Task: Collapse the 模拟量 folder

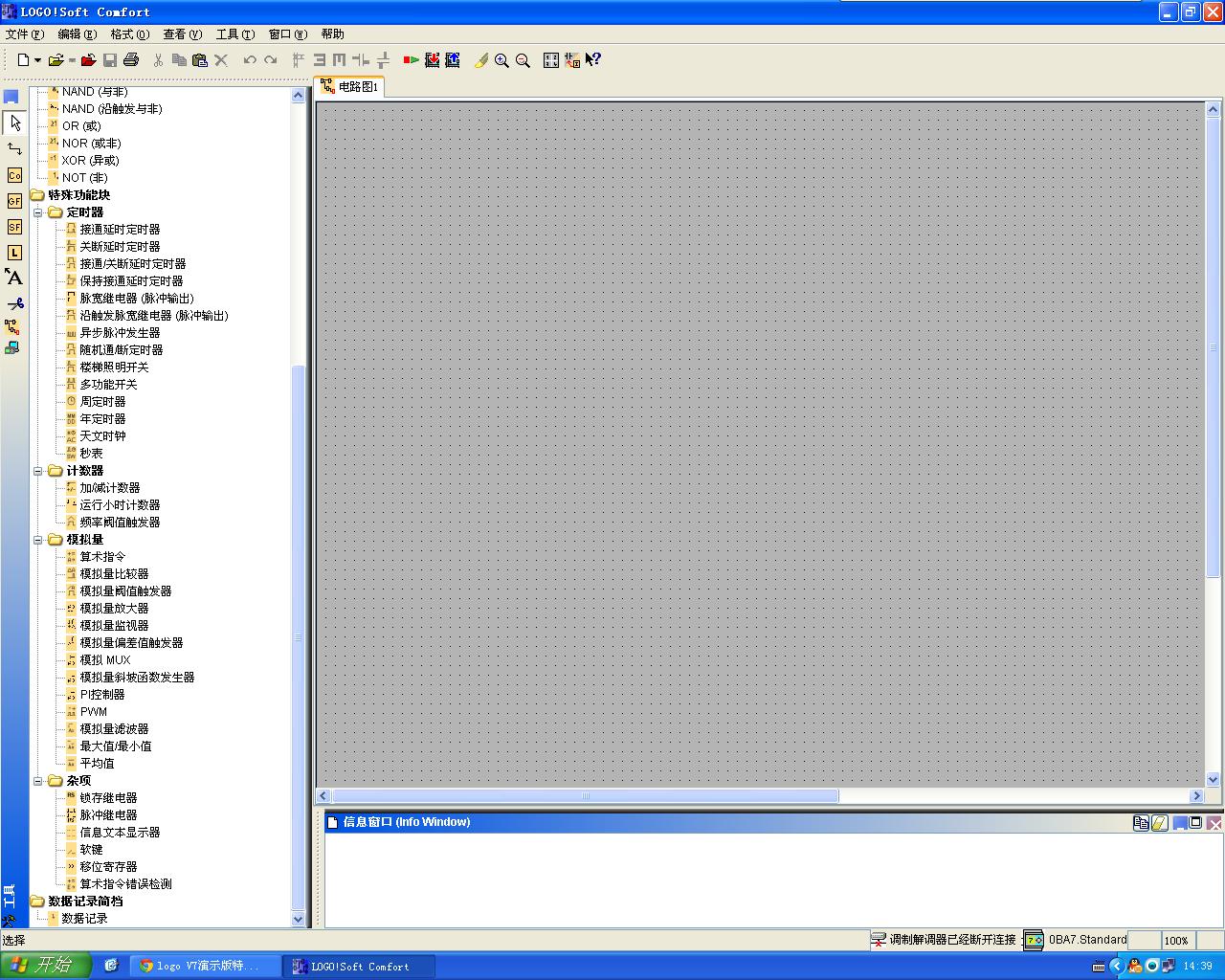Action: point(38,540)
